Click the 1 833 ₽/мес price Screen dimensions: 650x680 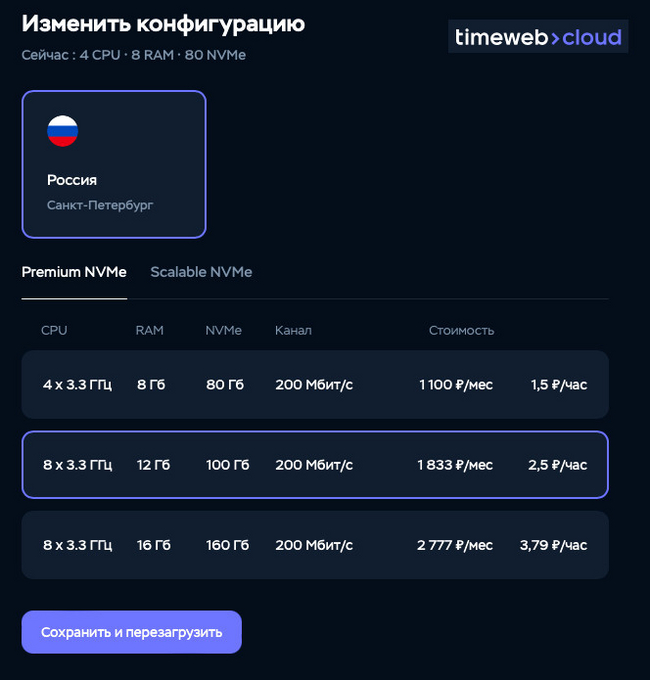(x=455, y=465)
